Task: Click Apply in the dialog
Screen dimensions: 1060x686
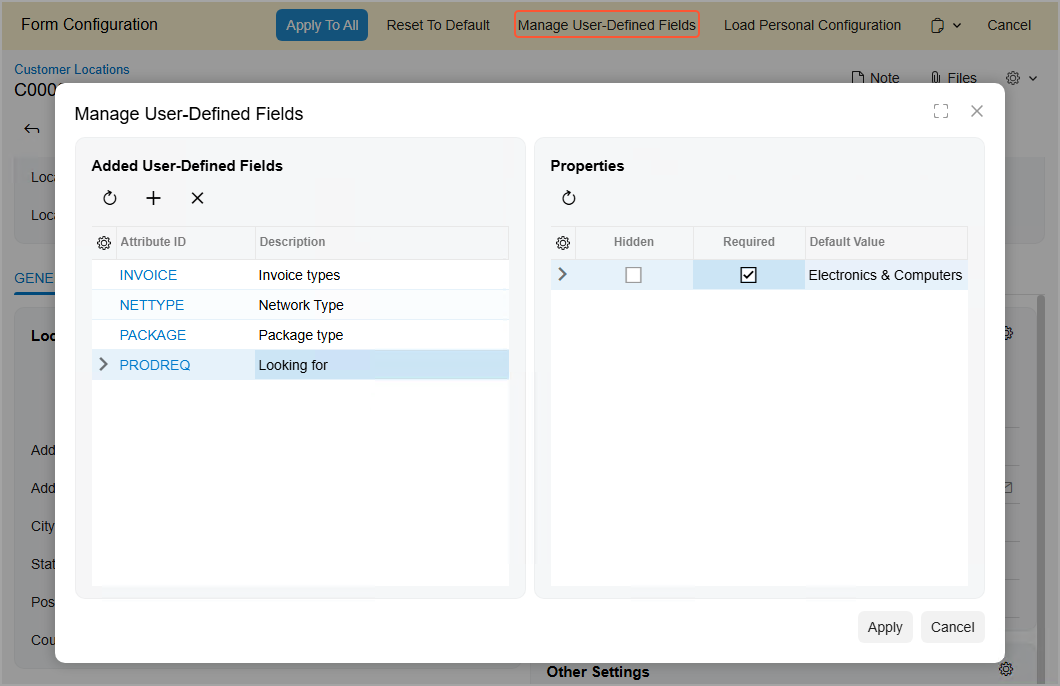Action: [x=884, y=627]
